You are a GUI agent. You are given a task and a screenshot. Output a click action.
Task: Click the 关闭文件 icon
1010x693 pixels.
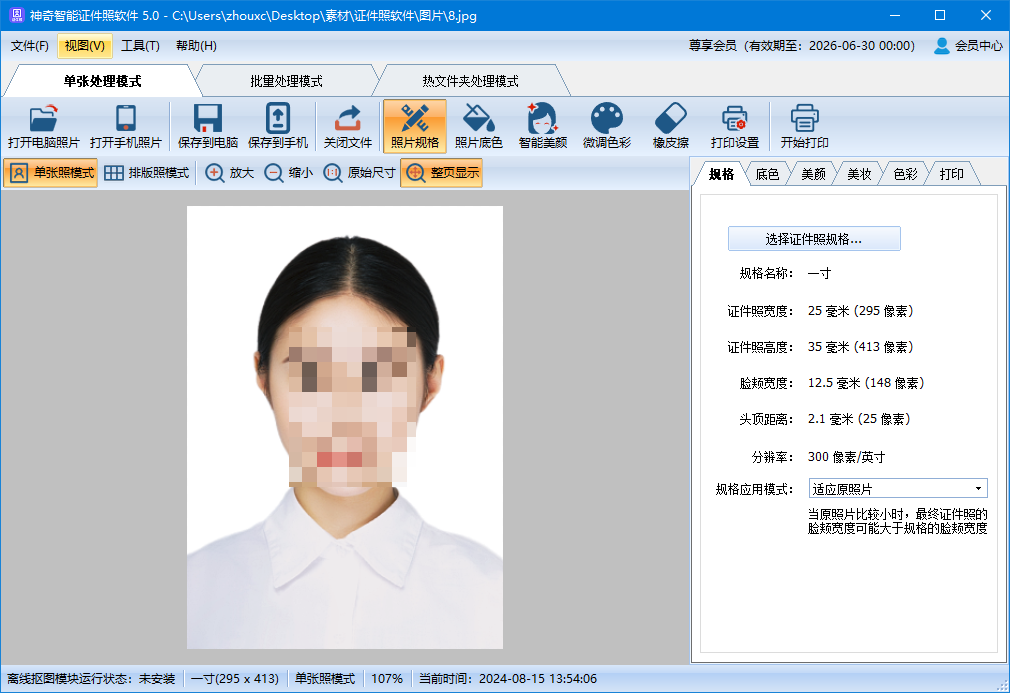[x=347, y=119]
